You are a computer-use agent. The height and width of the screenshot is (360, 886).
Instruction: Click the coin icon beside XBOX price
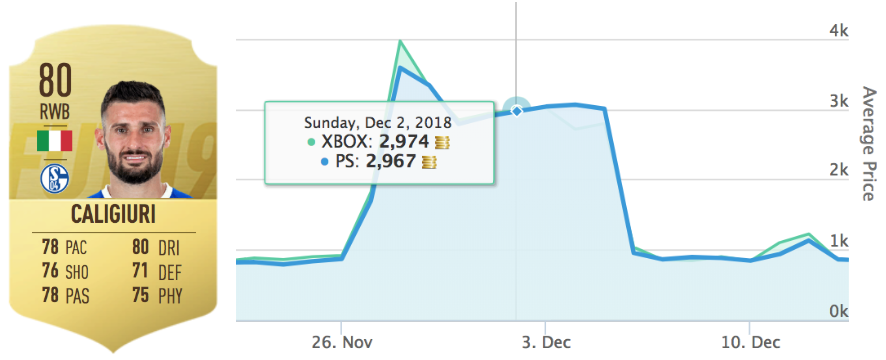(x=442, y=143)
